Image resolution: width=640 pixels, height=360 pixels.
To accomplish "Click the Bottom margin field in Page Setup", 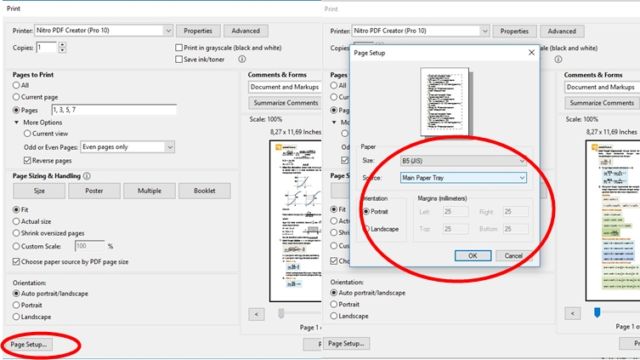I will click(516, 229).
